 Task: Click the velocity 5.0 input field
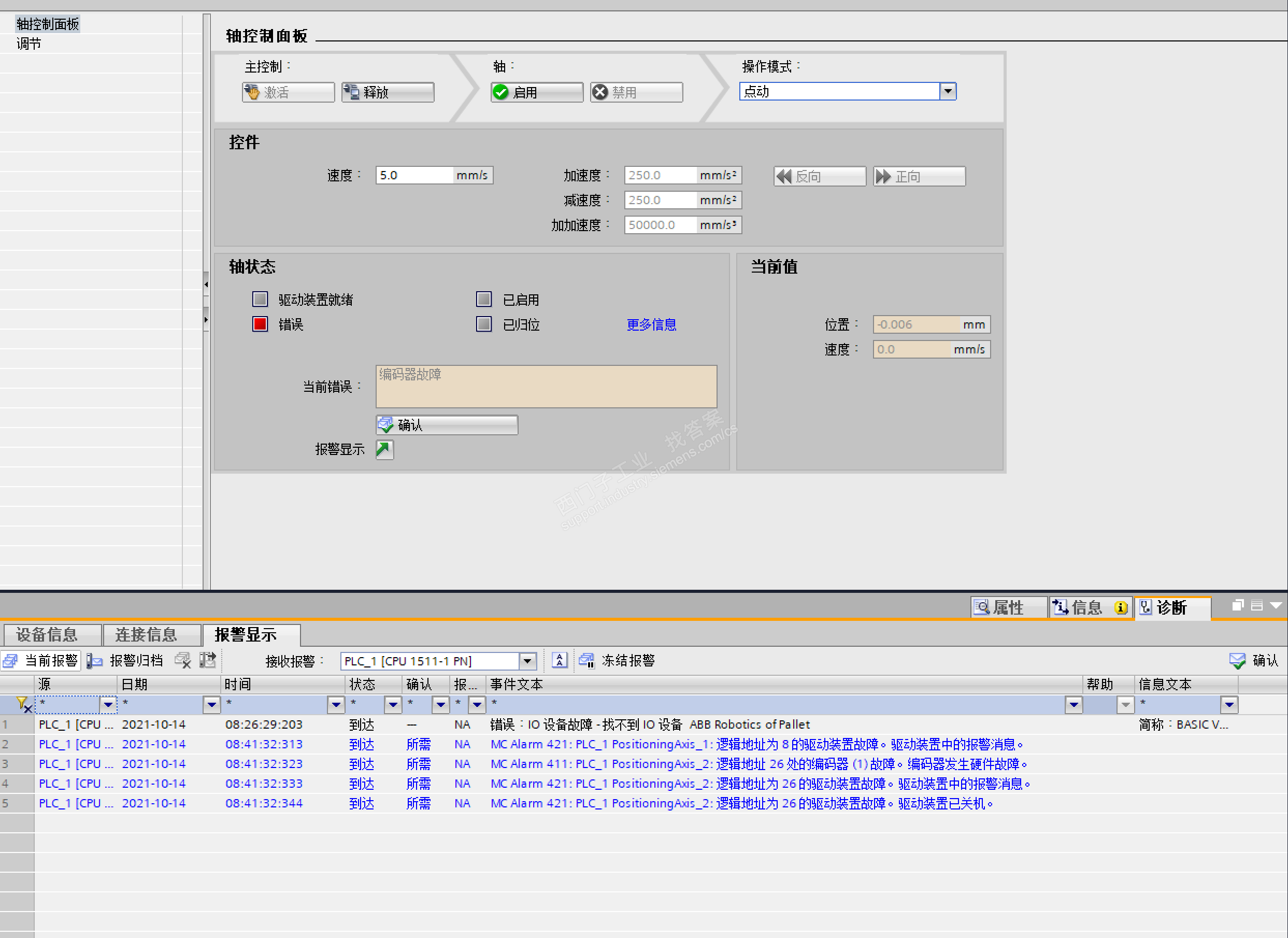point(413,175)
